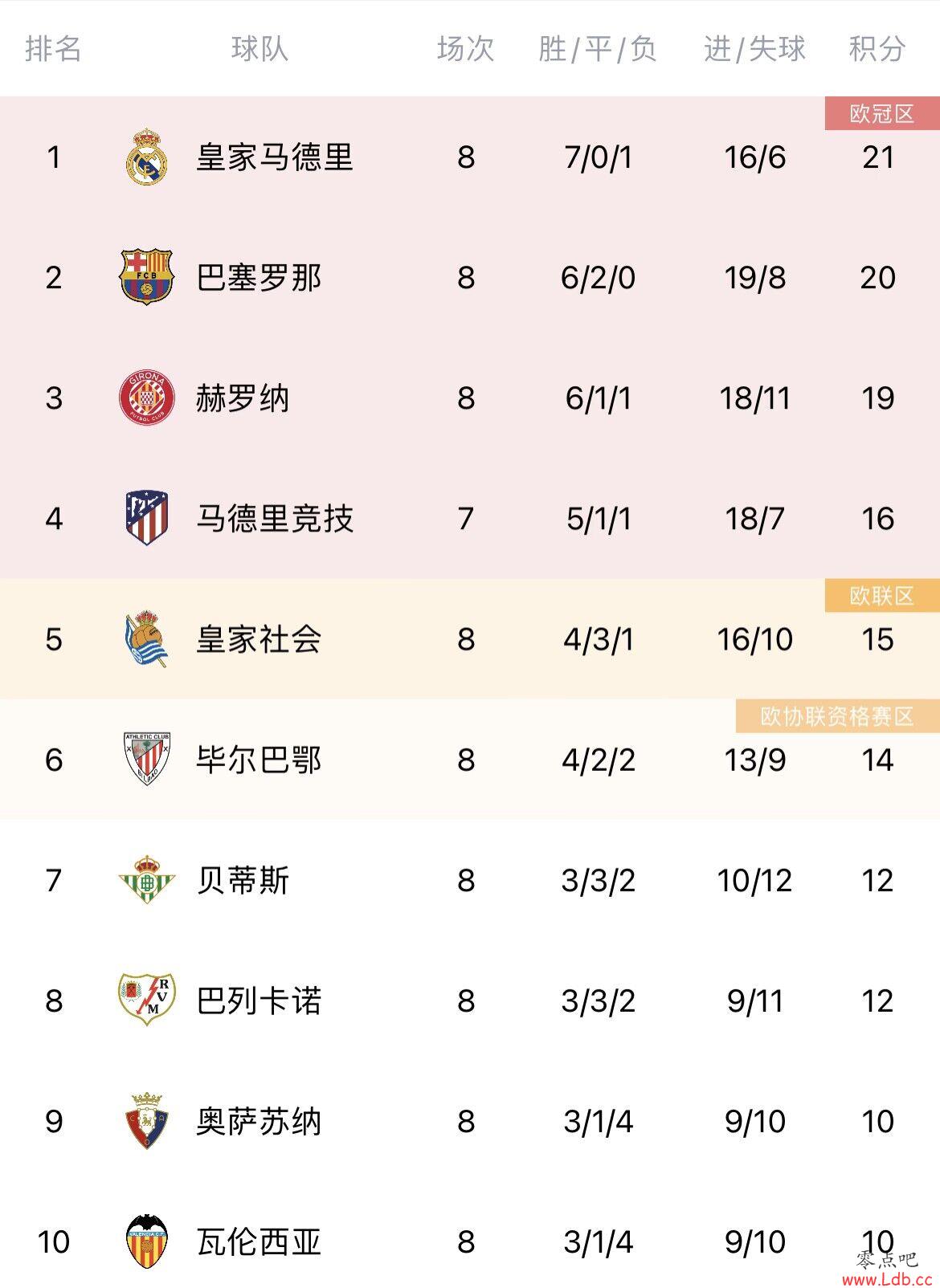Click the Athletic Club Bilbao crest icon
The height and width of the screenshot is (1288, 940).
(x=146, y=759)
